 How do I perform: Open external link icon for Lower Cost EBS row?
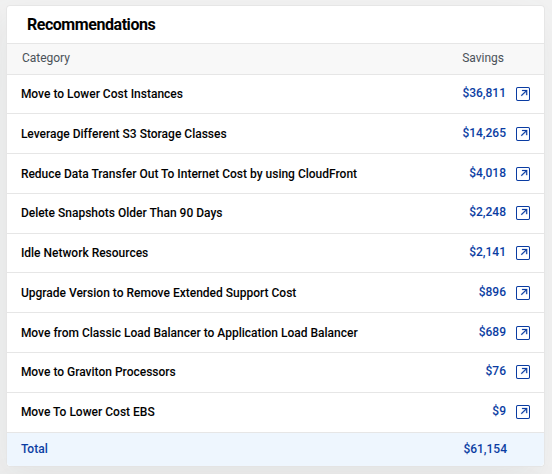point(523,412)
